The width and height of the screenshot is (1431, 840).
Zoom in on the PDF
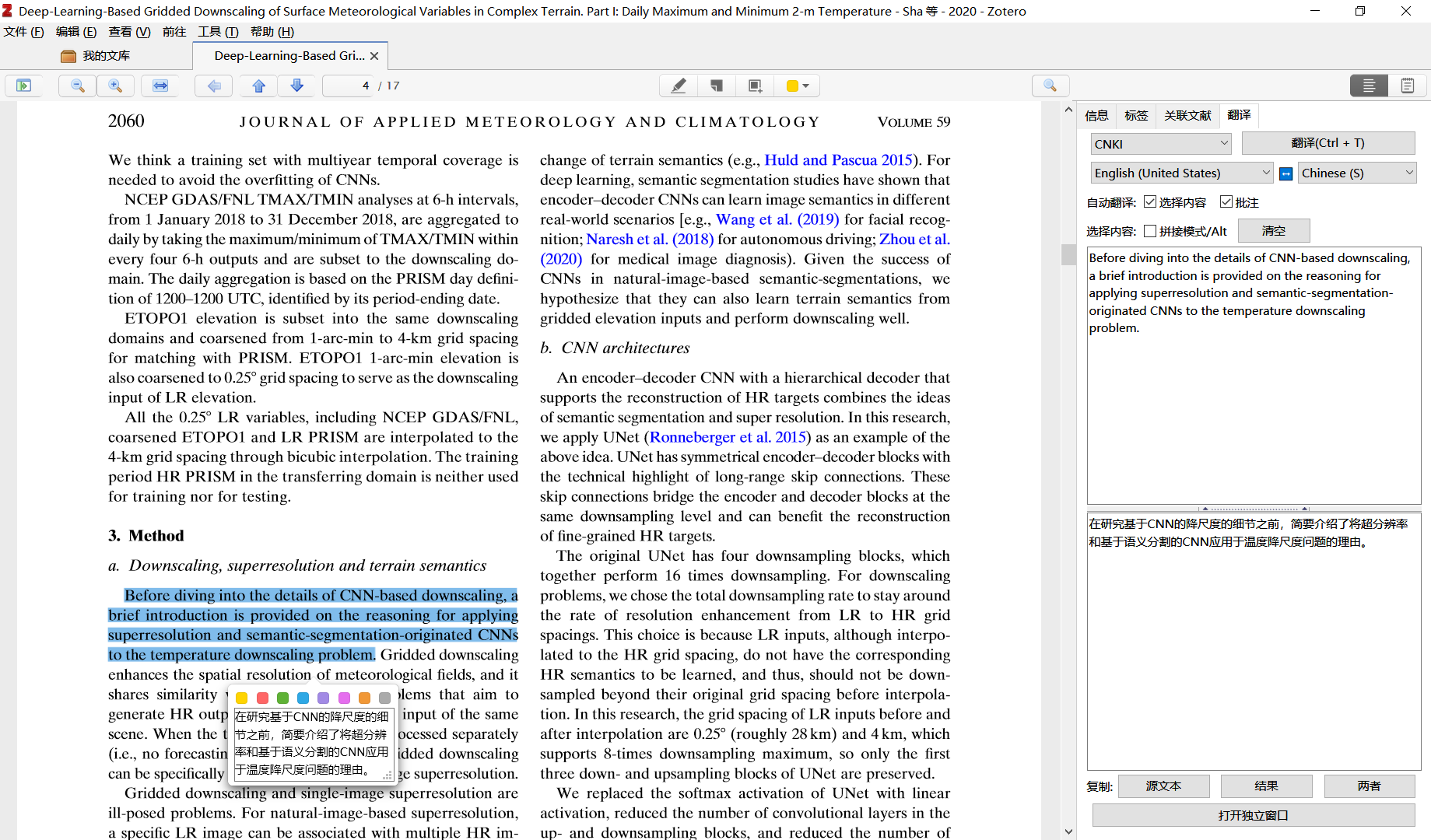point(115,86)
